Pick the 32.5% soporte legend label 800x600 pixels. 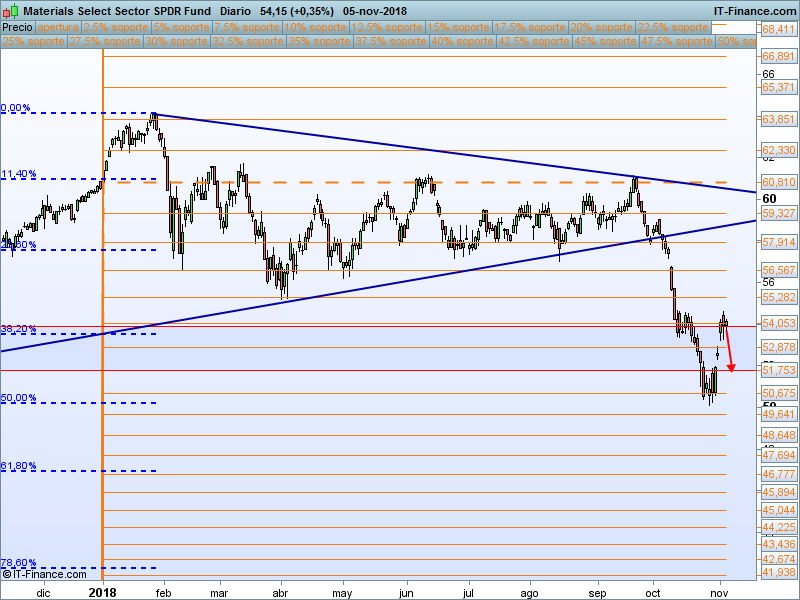248,41
